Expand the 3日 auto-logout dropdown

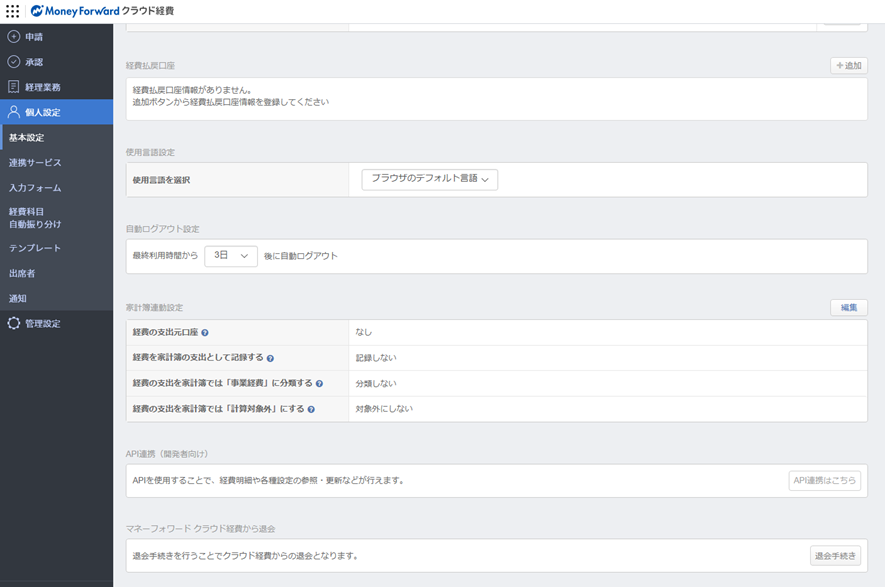(231, 256)
